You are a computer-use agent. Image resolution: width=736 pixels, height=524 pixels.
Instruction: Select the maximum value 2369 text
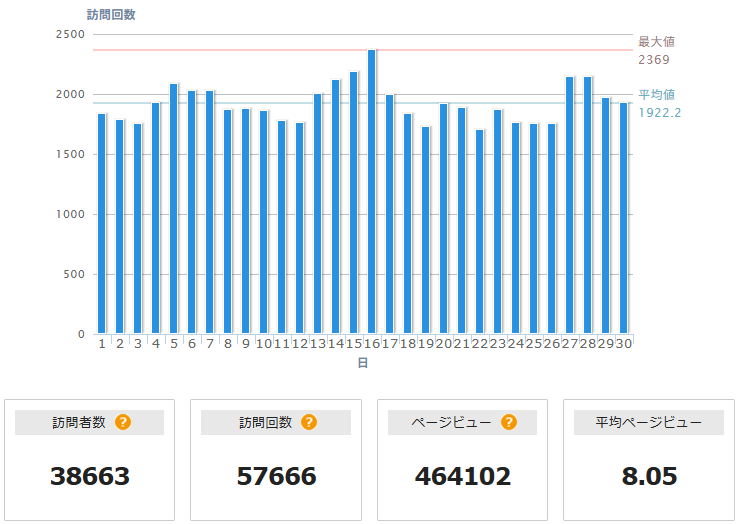654,60
